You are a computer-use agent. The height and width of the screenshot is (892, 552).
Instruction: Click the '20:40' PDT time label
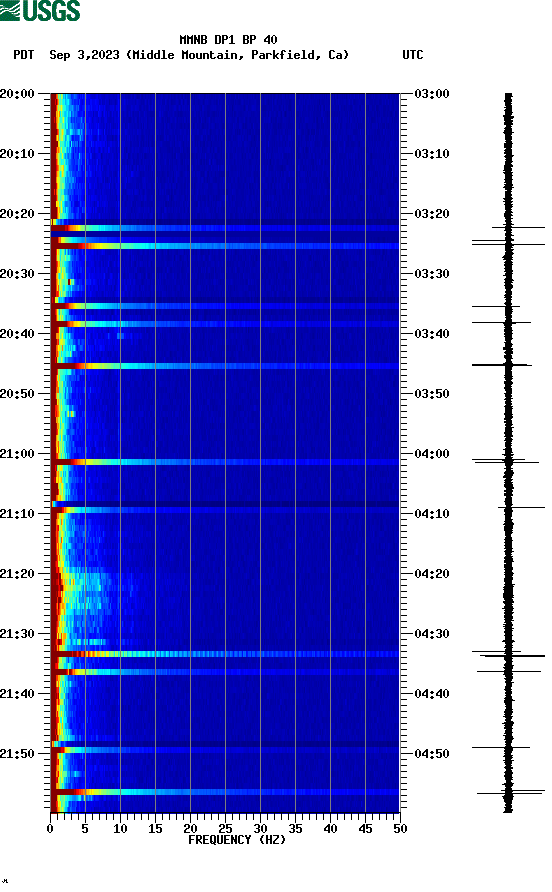coord(17,334)
